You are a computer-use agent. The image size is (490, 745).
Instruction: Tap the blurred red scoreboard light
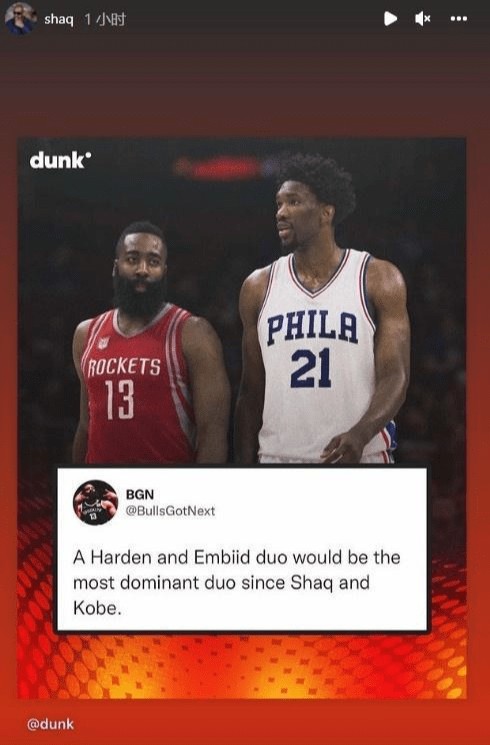(x=221, y=167)
